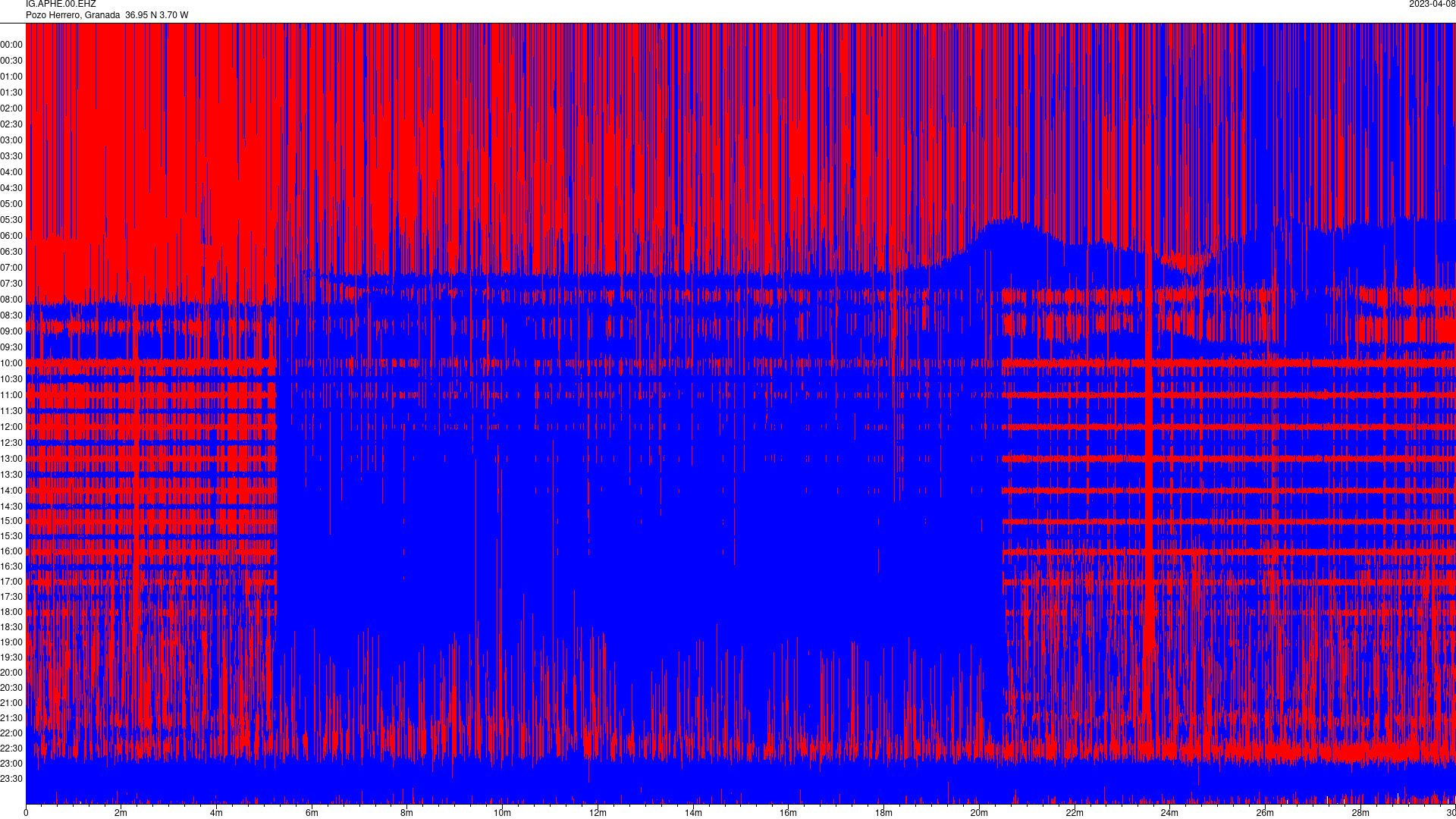Viewport: 1456px width, 819px height.
Task: Select the 14m tick on minute axis
Action: point(693,813)
